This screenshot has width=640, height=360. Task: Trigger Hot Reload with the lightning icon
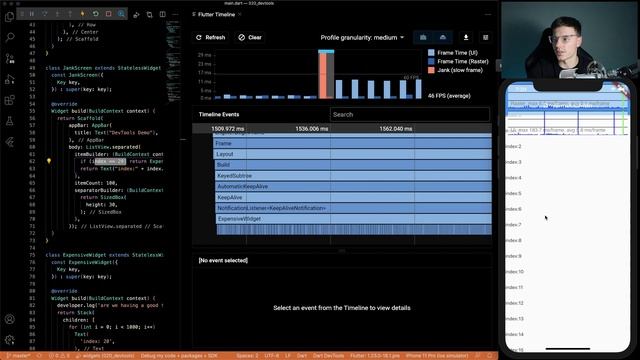tap(82, 14)
